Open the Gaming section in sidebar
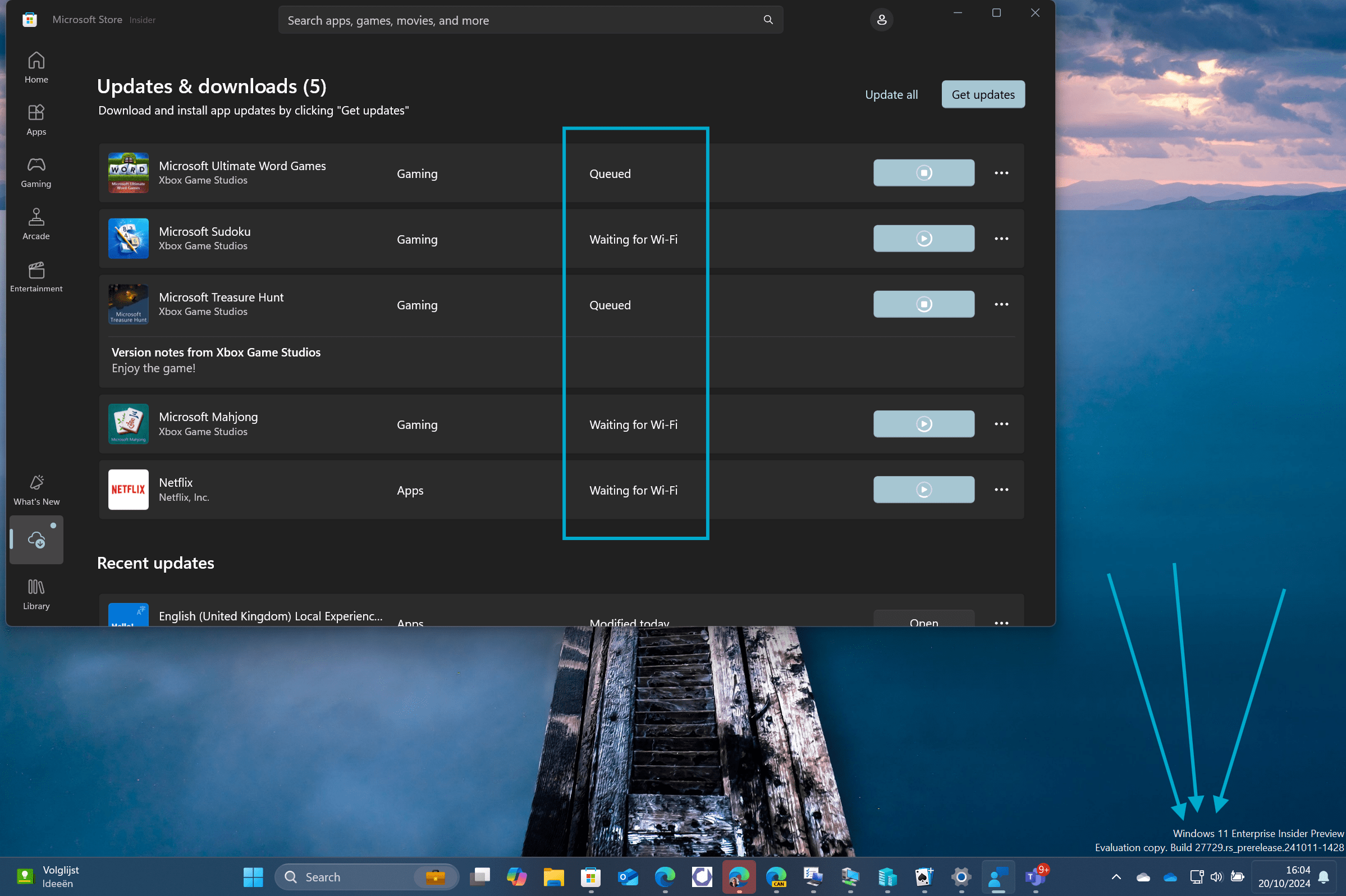The width and height of the screenshot is (1346, 896). [35, 171]
